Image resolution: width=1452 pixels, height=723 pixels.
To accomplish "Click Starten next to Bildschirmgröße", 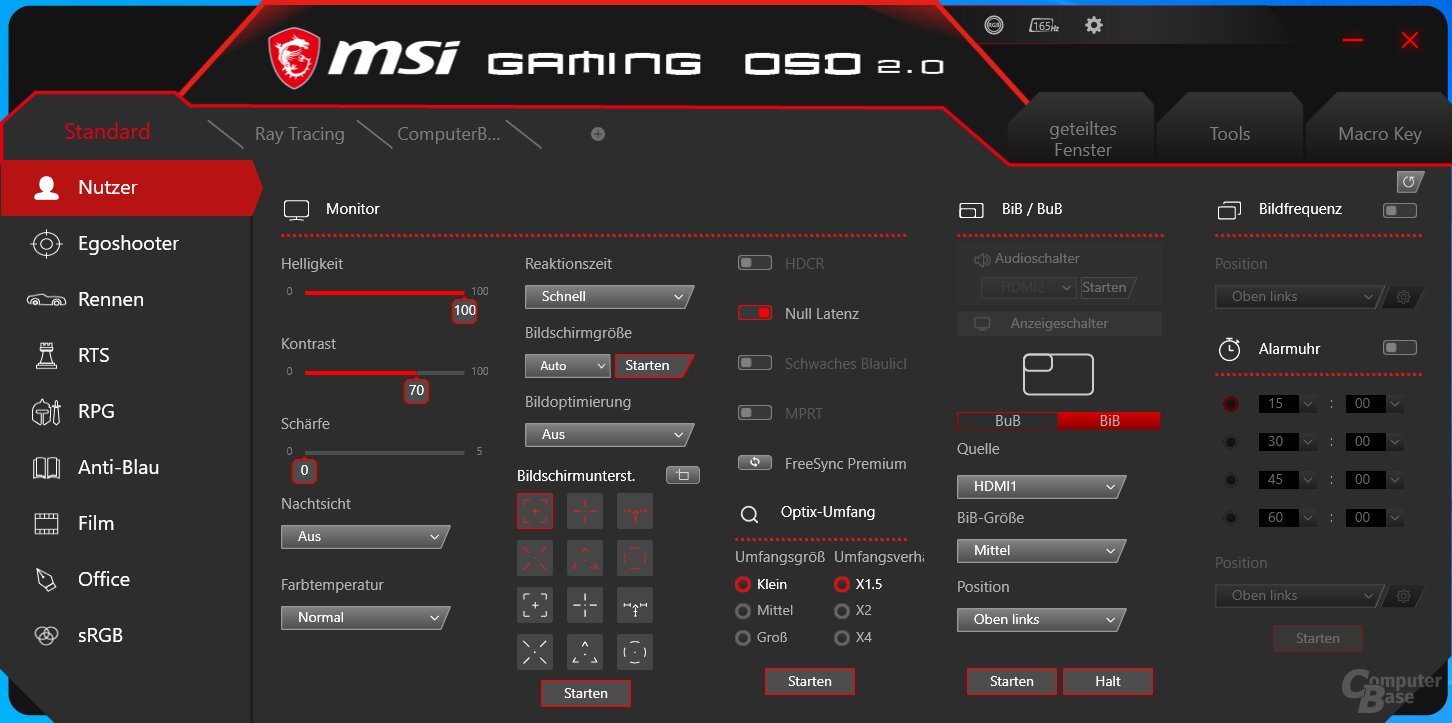I will (x=652, y=366).
